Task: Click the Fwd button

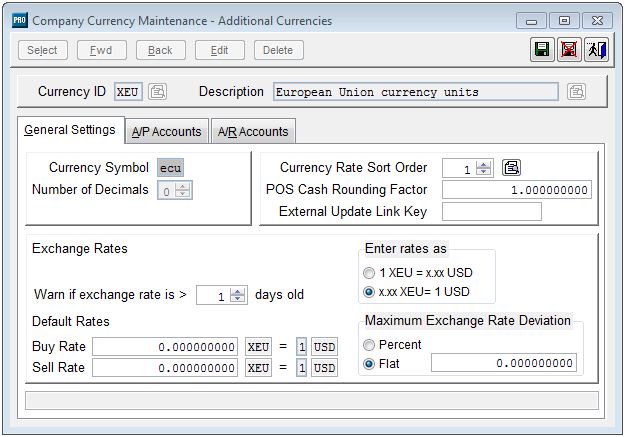Action: tap(102, 50)
